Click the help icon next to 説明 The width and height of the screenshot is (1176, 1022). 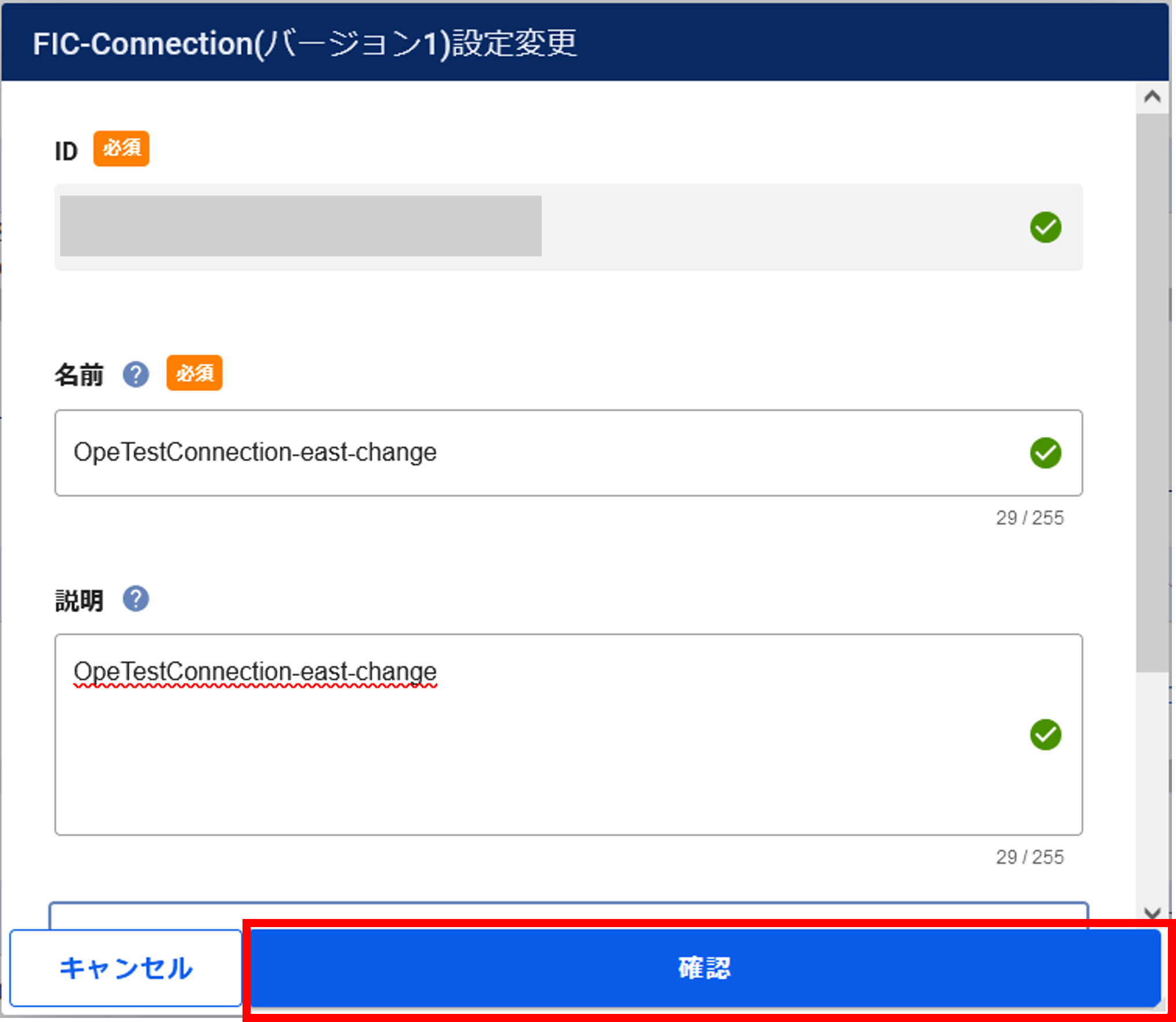(x=135, y=599)
